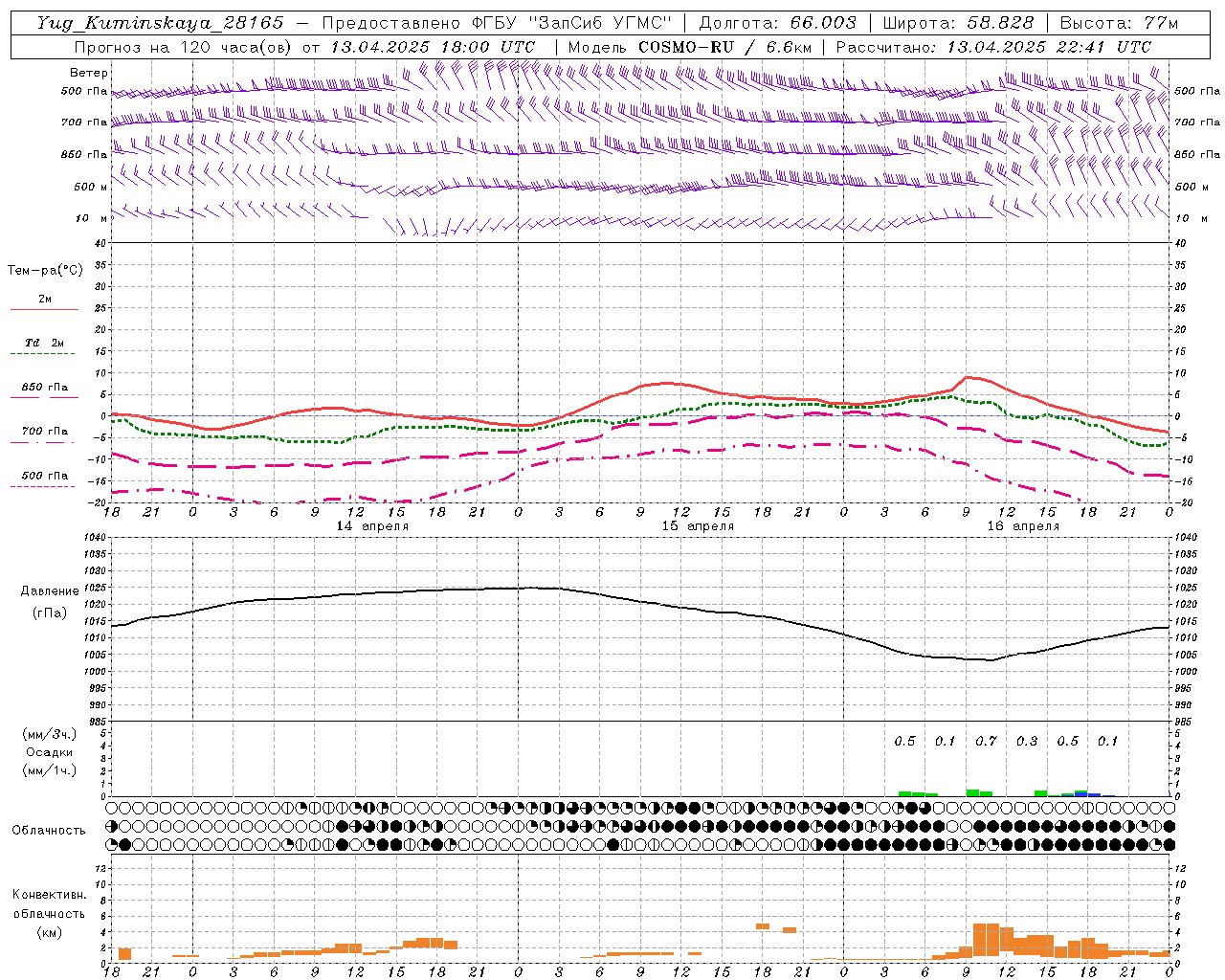Click the Широта: 58.828 value
Viewport: 1225px width, 980px height.
(958, 23)
